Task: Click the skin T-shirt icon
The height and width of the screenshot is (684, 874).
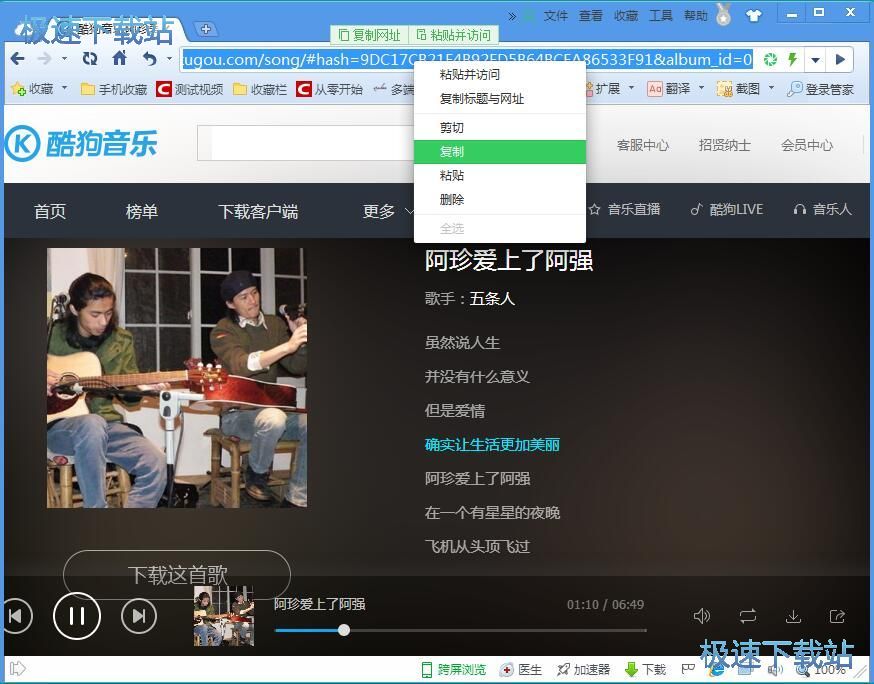Action: (x=754, y=16)
